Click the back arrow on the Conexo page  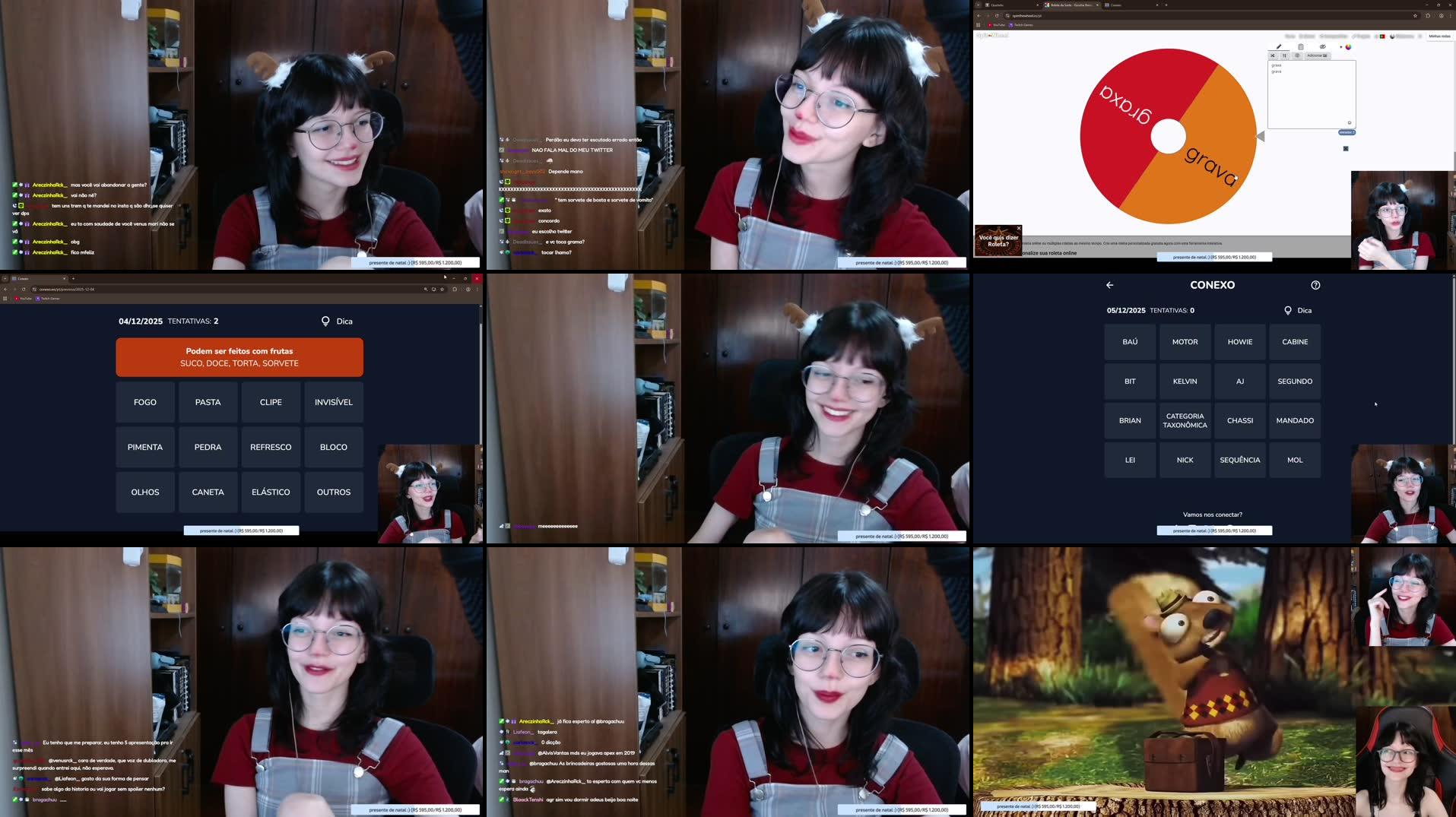[x=1109, y=285]
